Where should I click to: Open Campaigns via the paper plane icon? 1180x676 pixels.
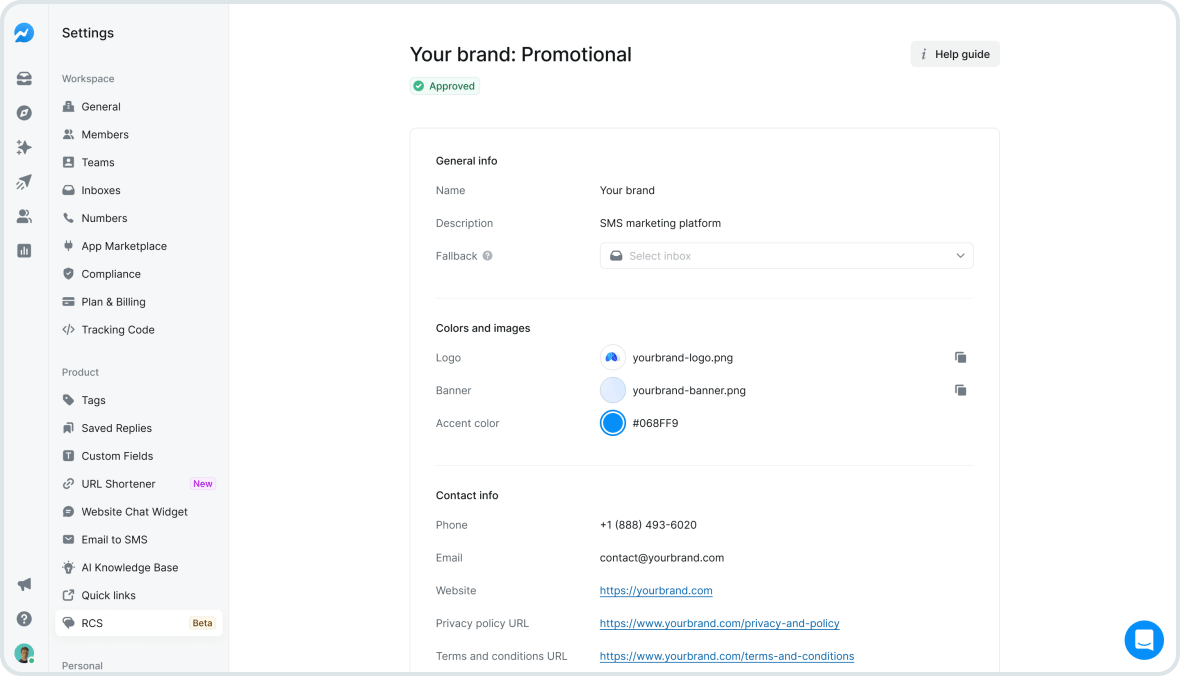24,181
